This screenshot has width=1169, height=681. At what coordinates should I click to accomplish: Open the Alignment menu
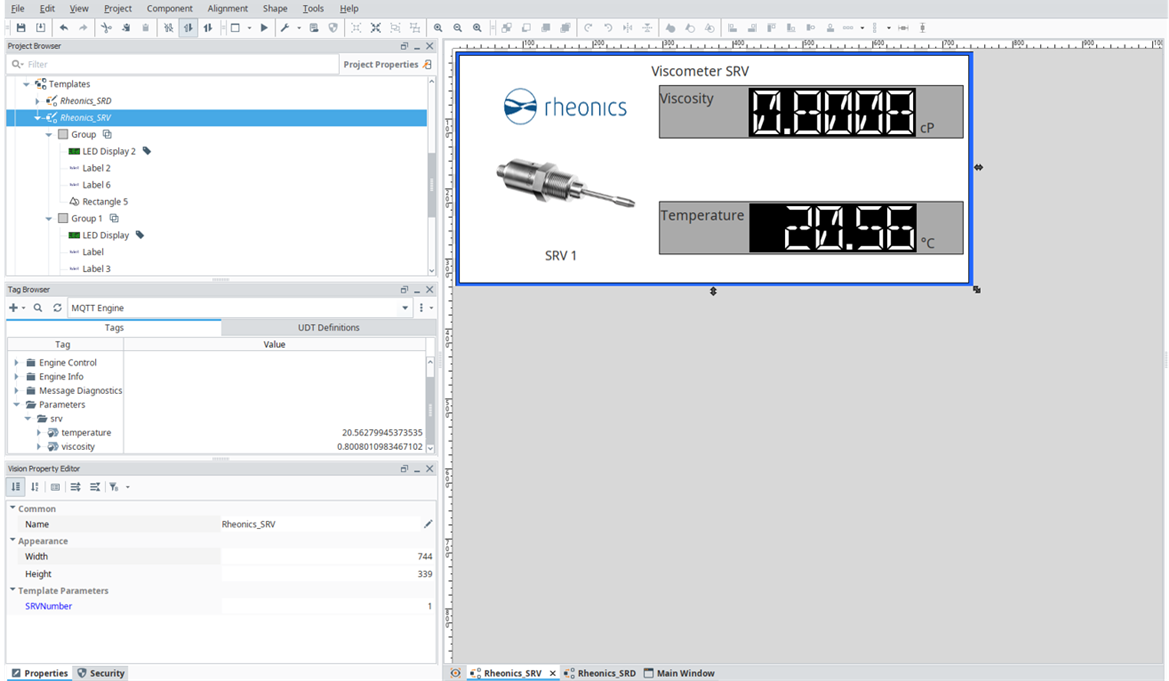click(x=227, y=8)
